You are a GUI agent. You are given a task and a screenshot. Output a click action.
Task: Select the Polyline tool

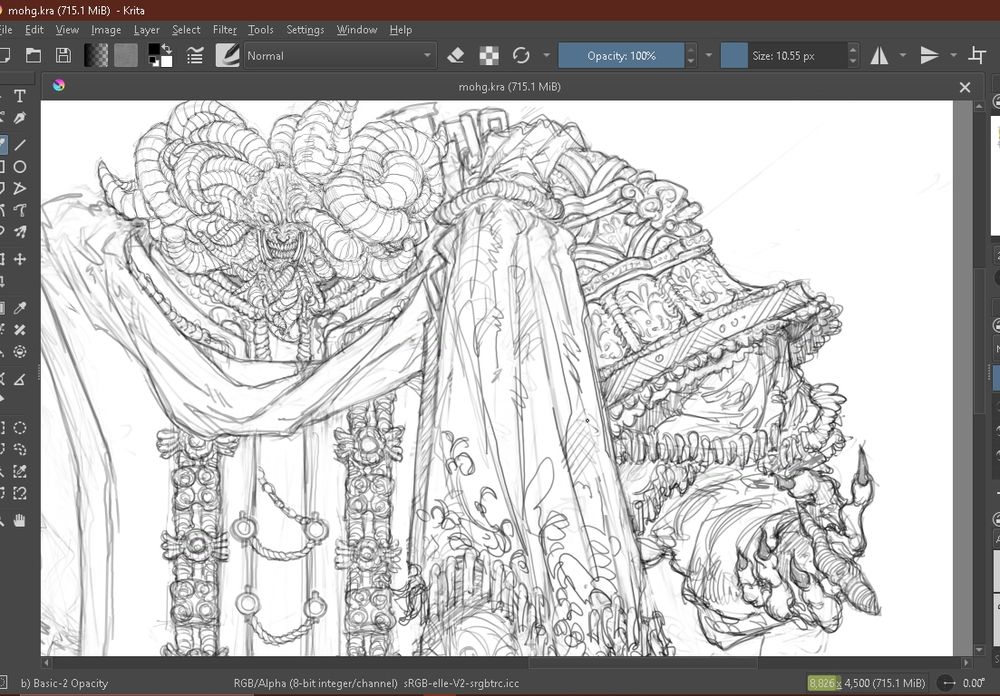[20, 188]
